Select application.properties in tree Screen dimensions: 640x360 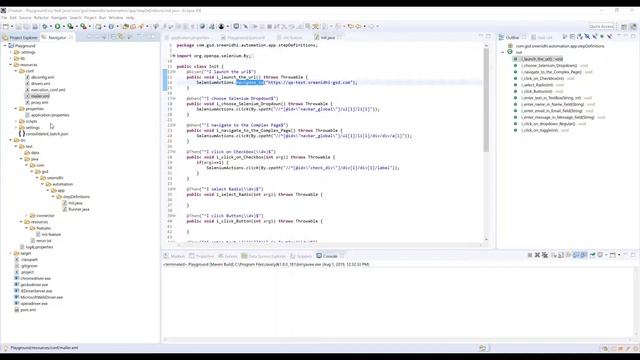tap(50, 115)
